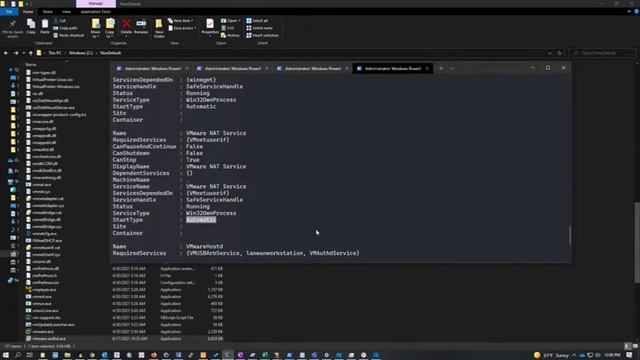
Task: Click Select none in the ribbon
Action: tap(259, 28)
